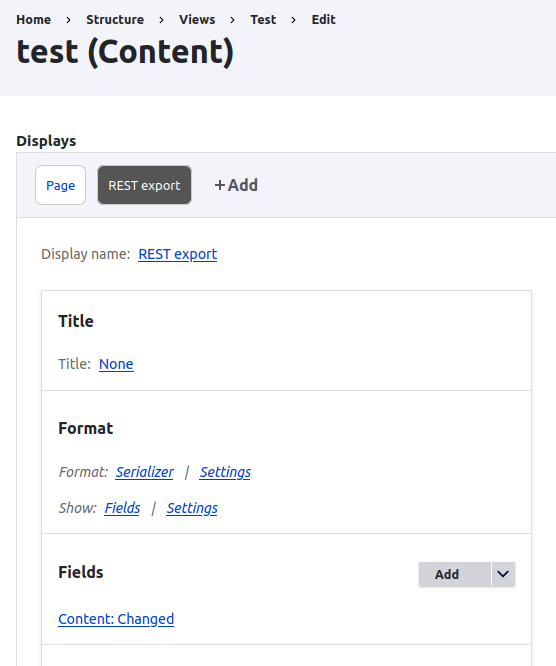556x666 pixels.
Task: Edit the Content: Changed field
Action: pos(116,619)
